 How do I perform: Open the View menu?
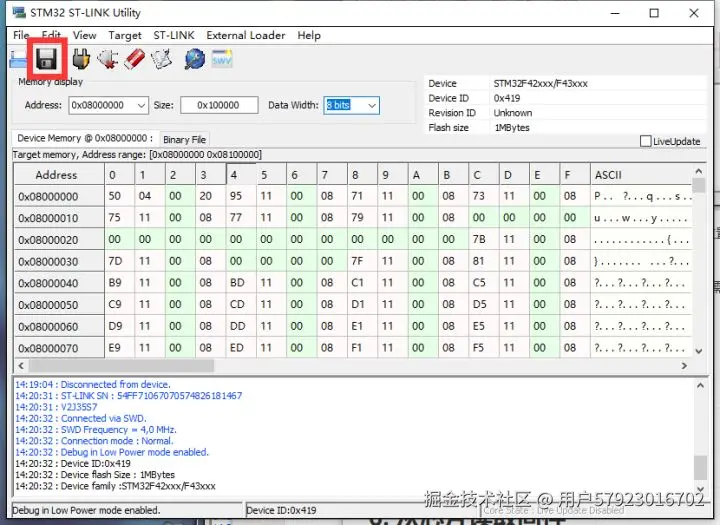[84, 35]
